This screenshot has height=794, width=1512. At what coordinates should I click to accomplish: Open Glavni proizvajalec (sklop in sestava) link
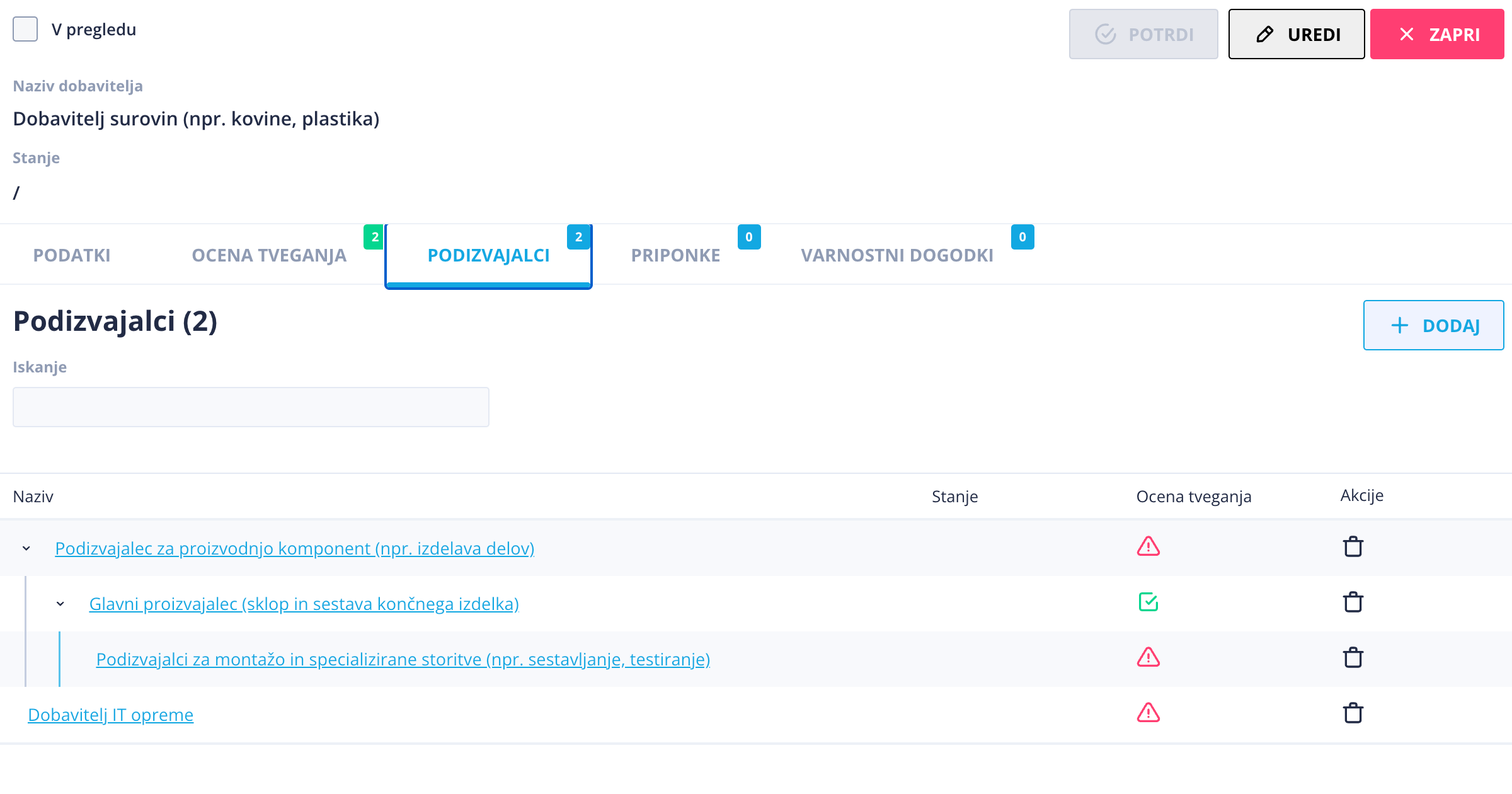pos(304,604)
